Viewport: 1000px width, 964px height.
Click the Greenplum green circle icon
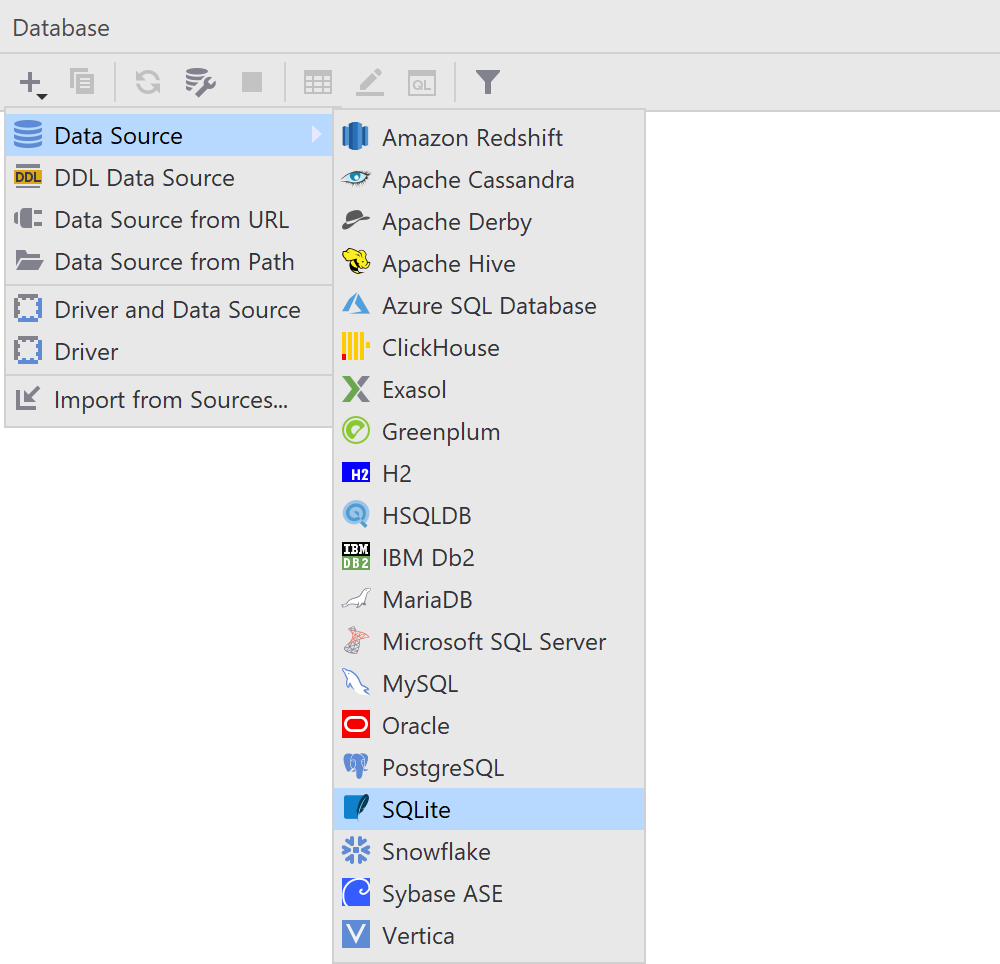(x=356, y=430)
